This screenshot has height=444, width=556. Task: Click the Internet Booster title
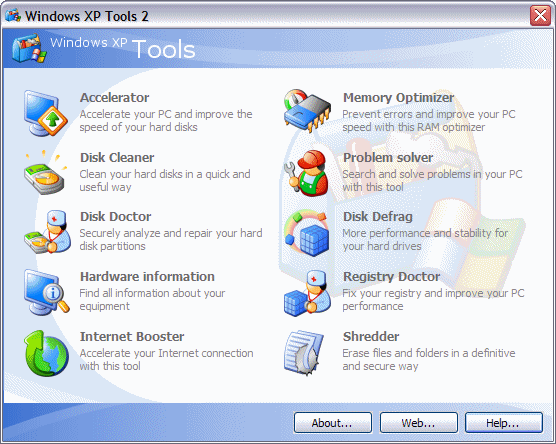pos(132,337)
